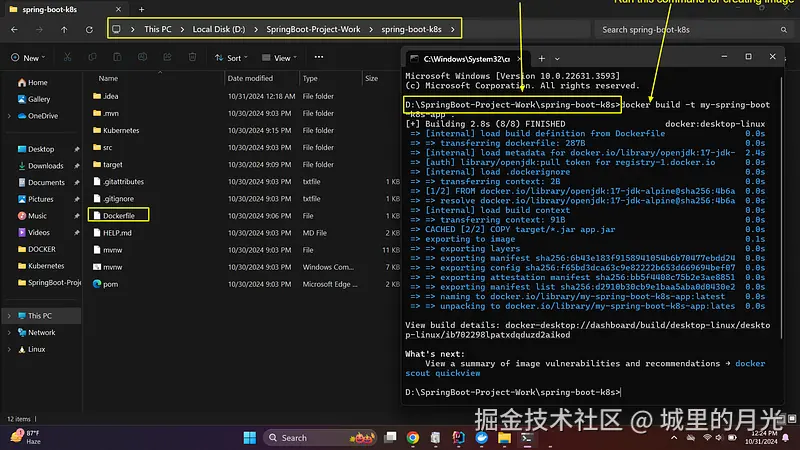The image size is (800, 450).
Task: Expand the OneDrive tree node
Action: click(9, 116)
